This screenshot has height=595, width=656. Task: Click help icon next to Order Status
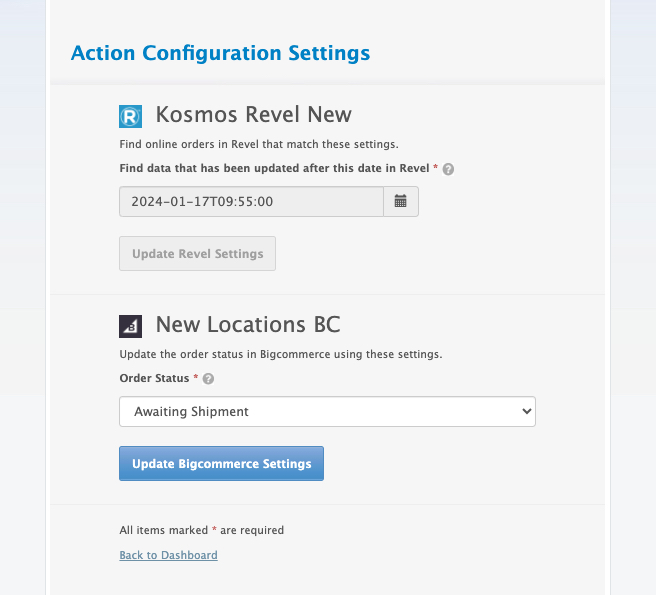pos(208,379)
